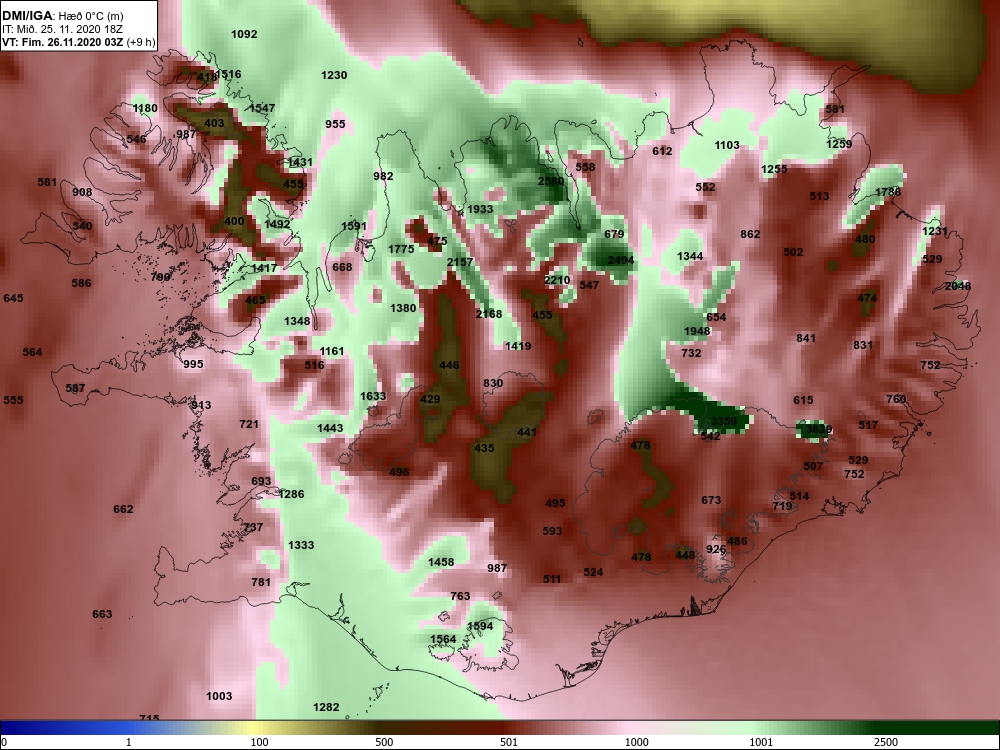Viewport: 1000px width, 750px height.
Task: Select the map value 1348
Action: point(297,321)
